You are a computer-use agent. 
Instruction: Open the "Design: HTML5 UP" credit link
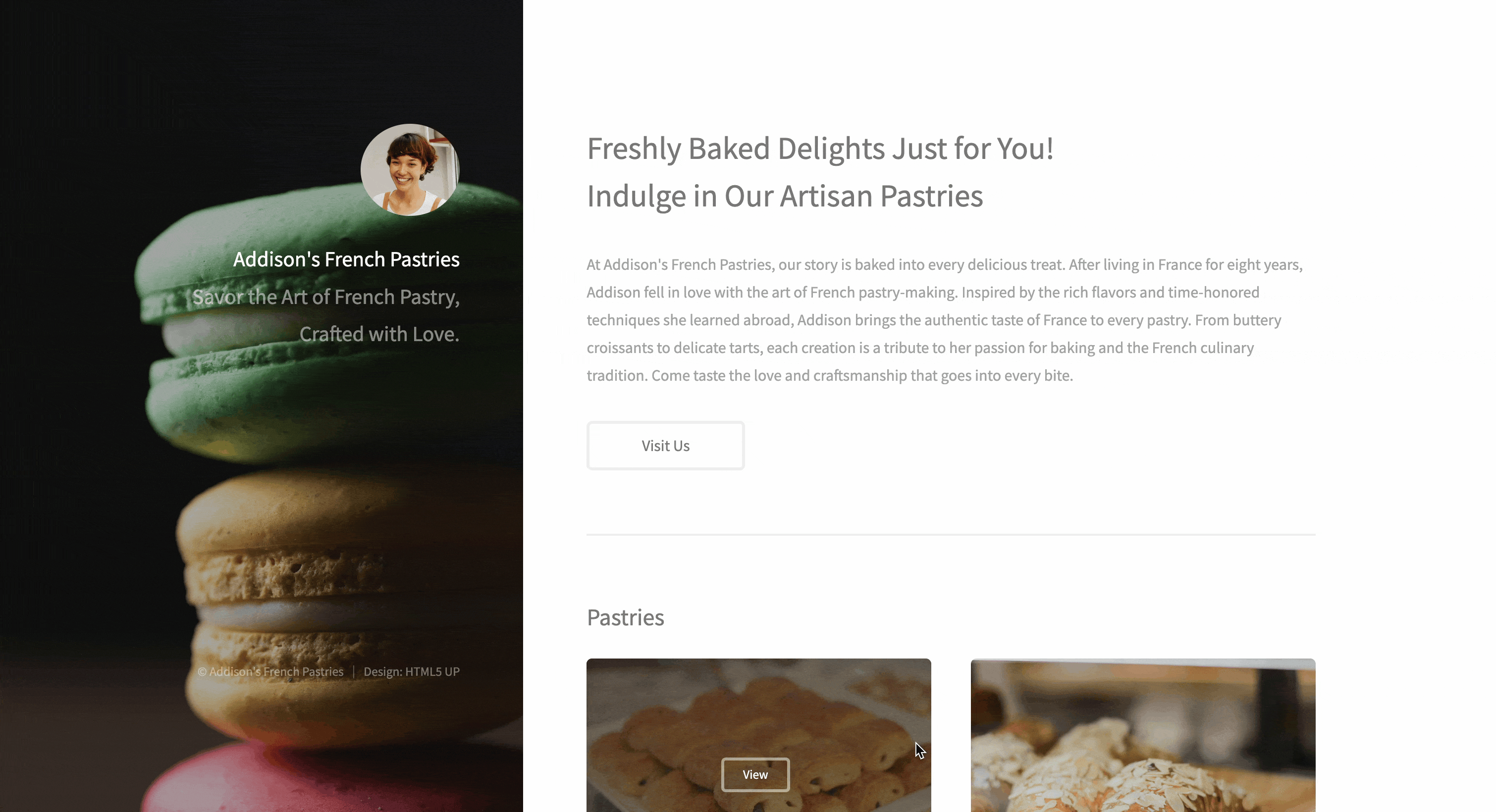coord(412,671)
